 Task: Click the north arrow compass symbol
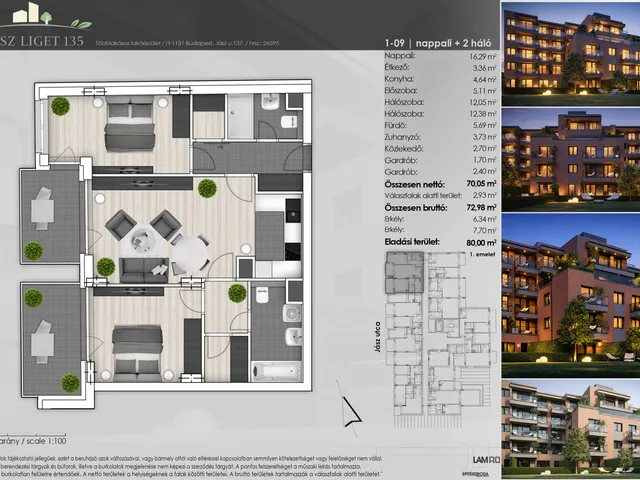[349, 410]
